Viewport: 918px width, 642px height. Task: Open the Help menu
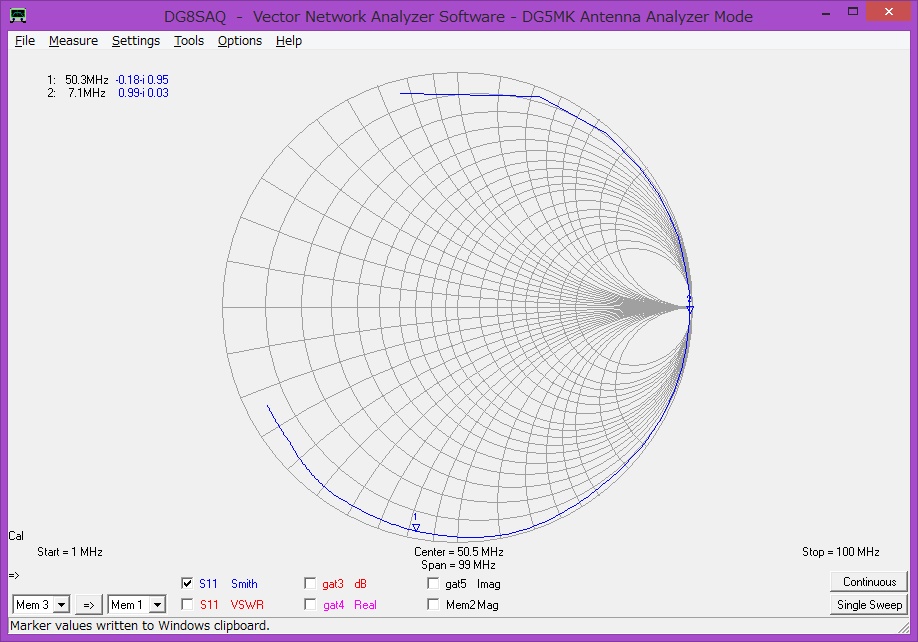[289, 40]
